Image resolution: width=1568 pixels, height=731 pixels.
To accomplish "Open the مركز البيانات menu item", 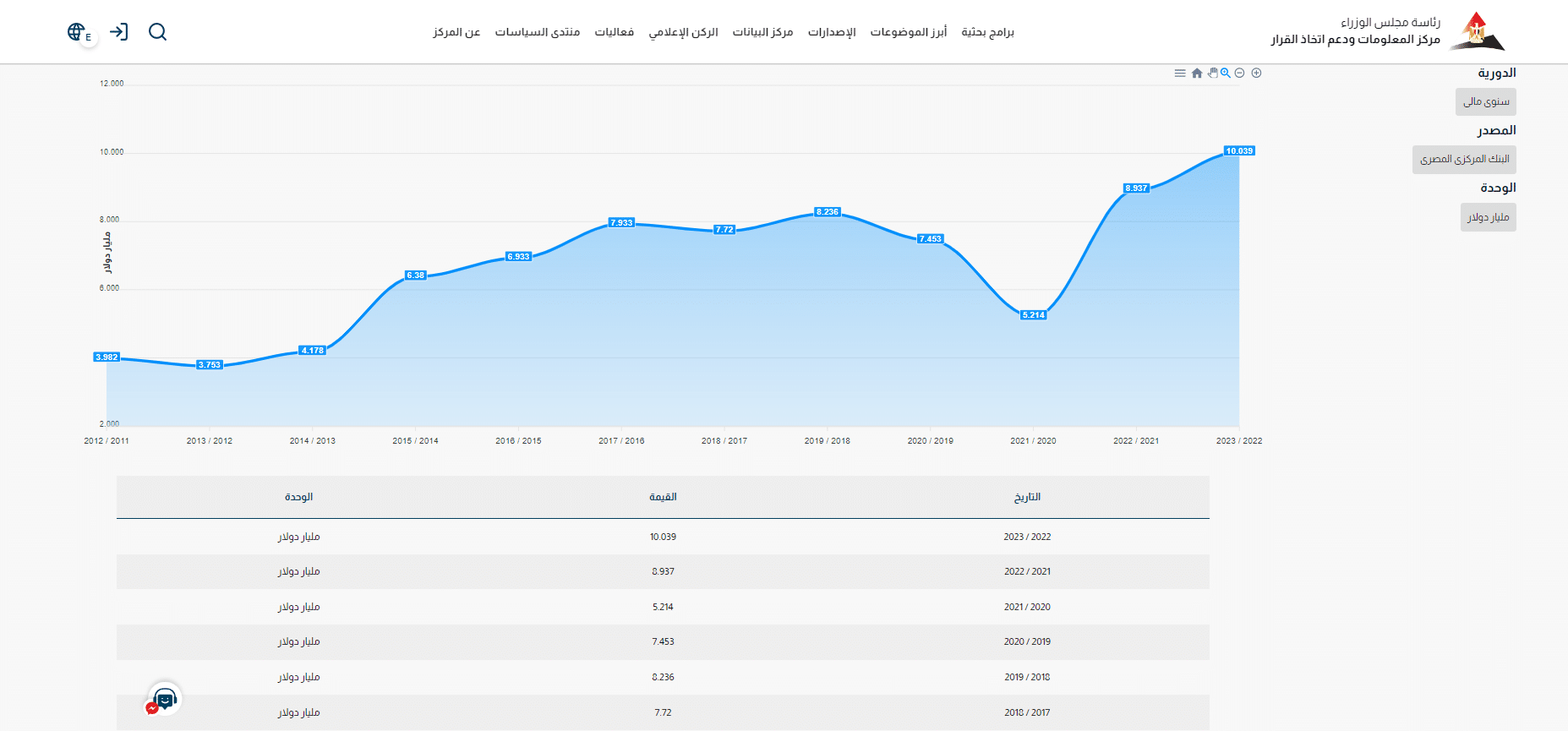I will [x=762, y=32].
